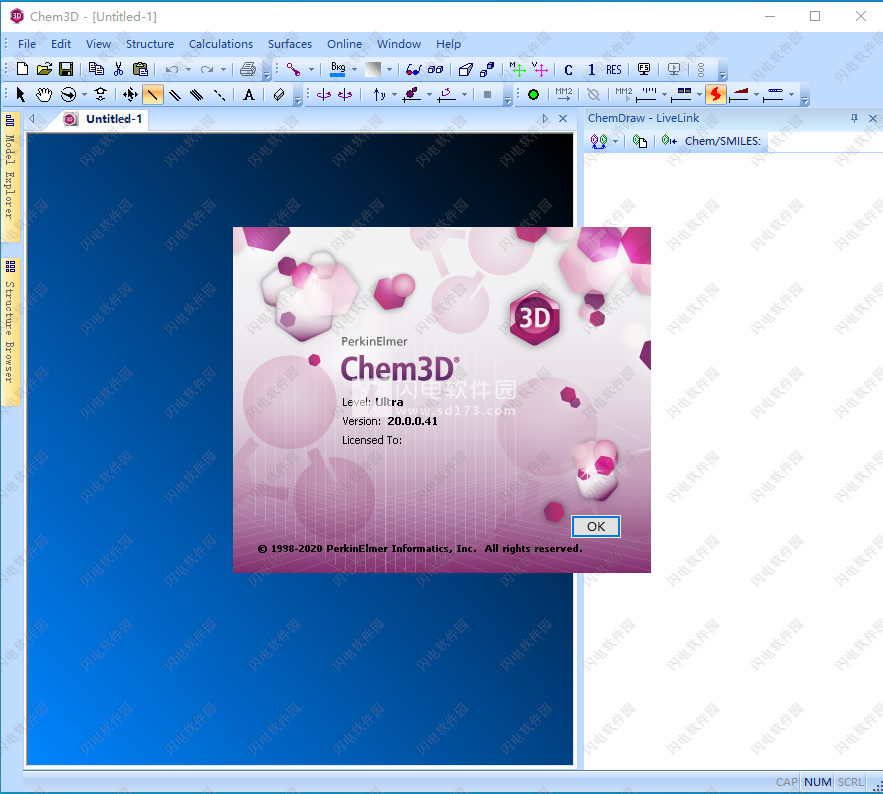The width and height of the screenshot is (883, 794).
Task: Open the Online menu
Action: coord(345,44)
